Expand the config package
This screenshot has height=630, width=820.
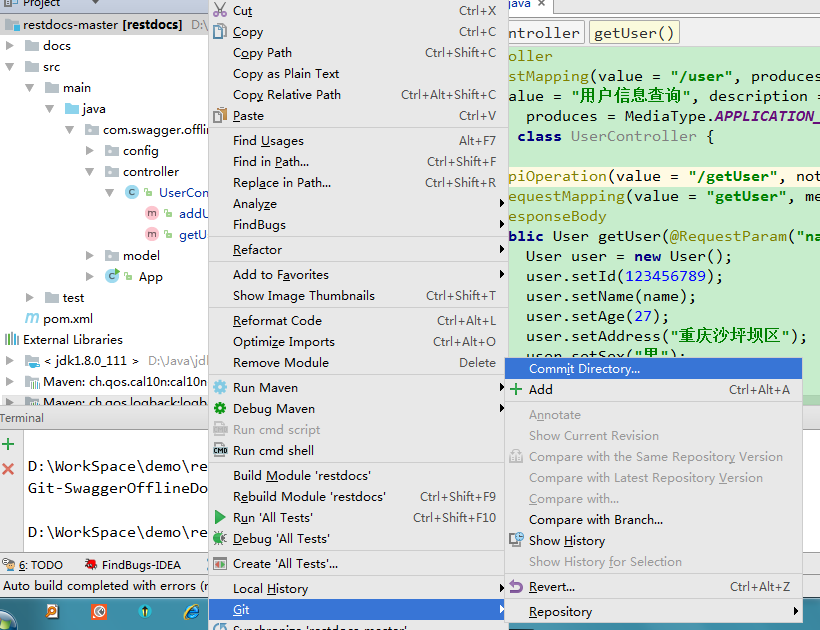89,151
